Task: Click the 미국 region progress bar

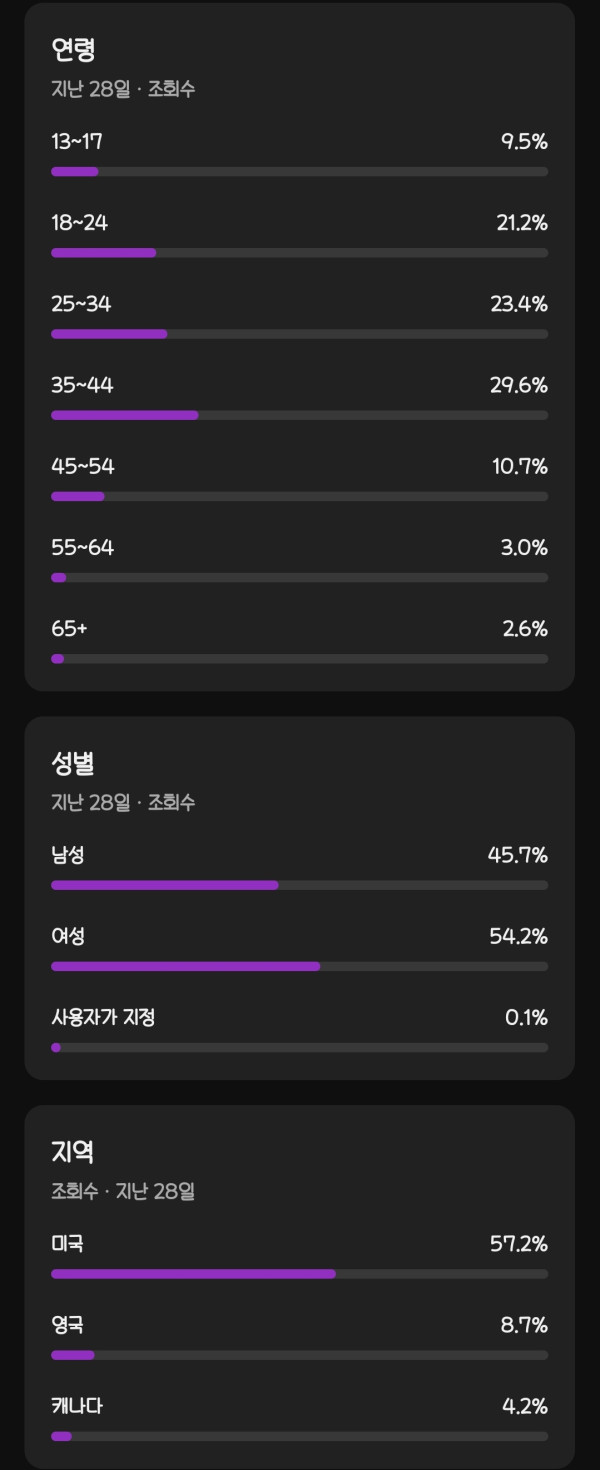Action: click(x=299, y=1274)
